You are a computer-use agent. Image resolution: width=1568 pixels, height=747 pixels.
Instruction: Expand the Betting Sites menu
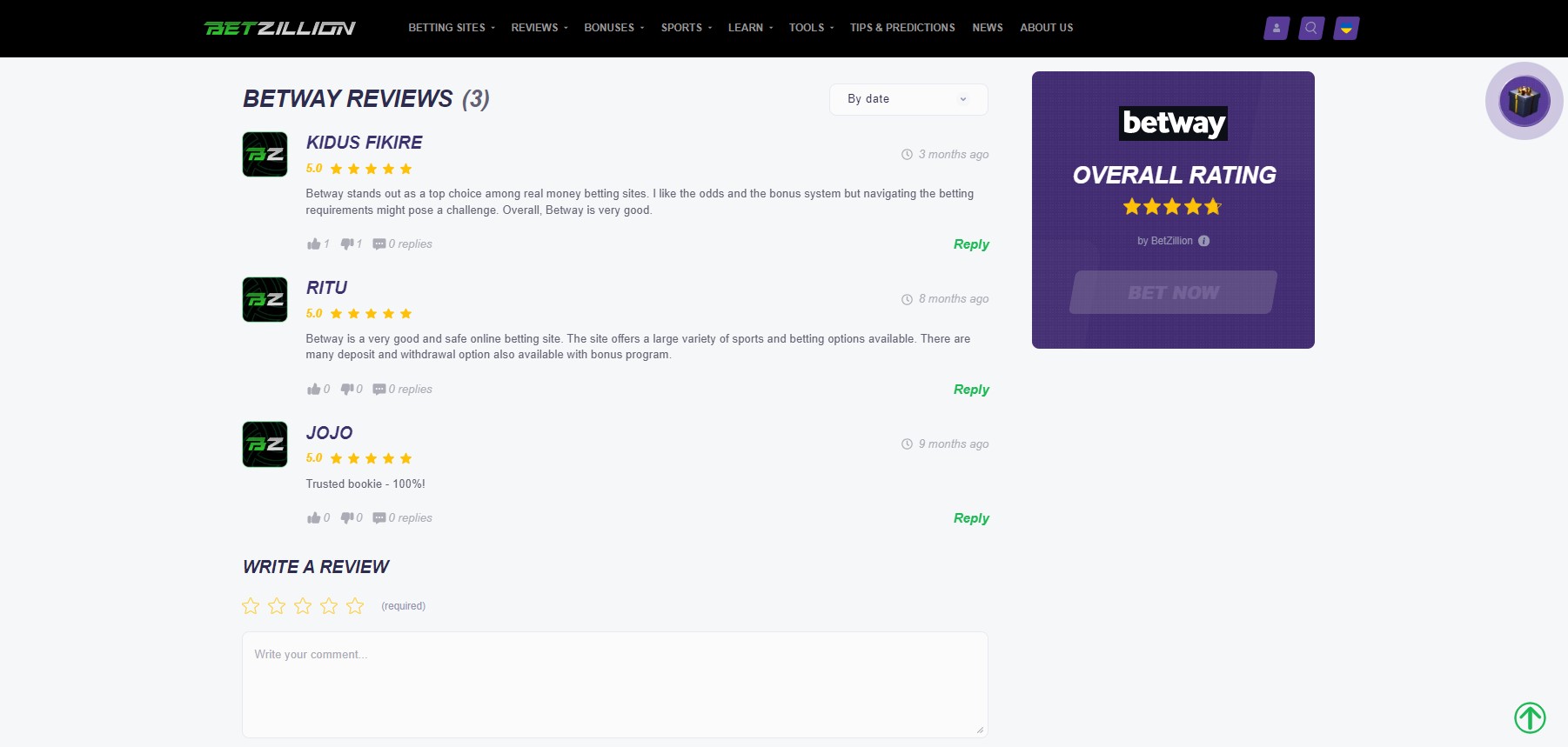coord(452,28)
